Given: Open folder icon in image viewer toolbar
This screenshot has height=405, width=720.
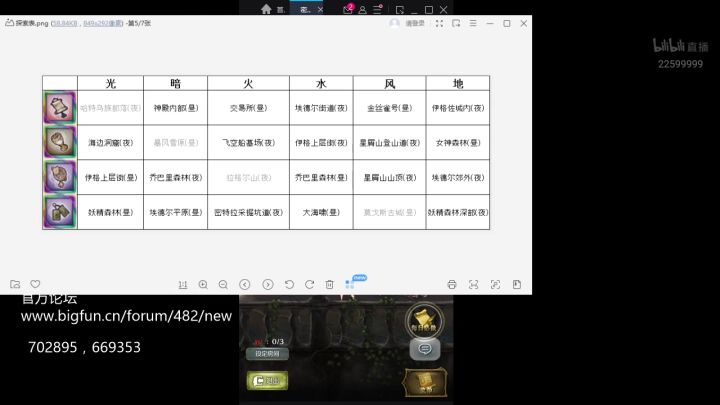Looking at the screenshot, I should (15, 284).
